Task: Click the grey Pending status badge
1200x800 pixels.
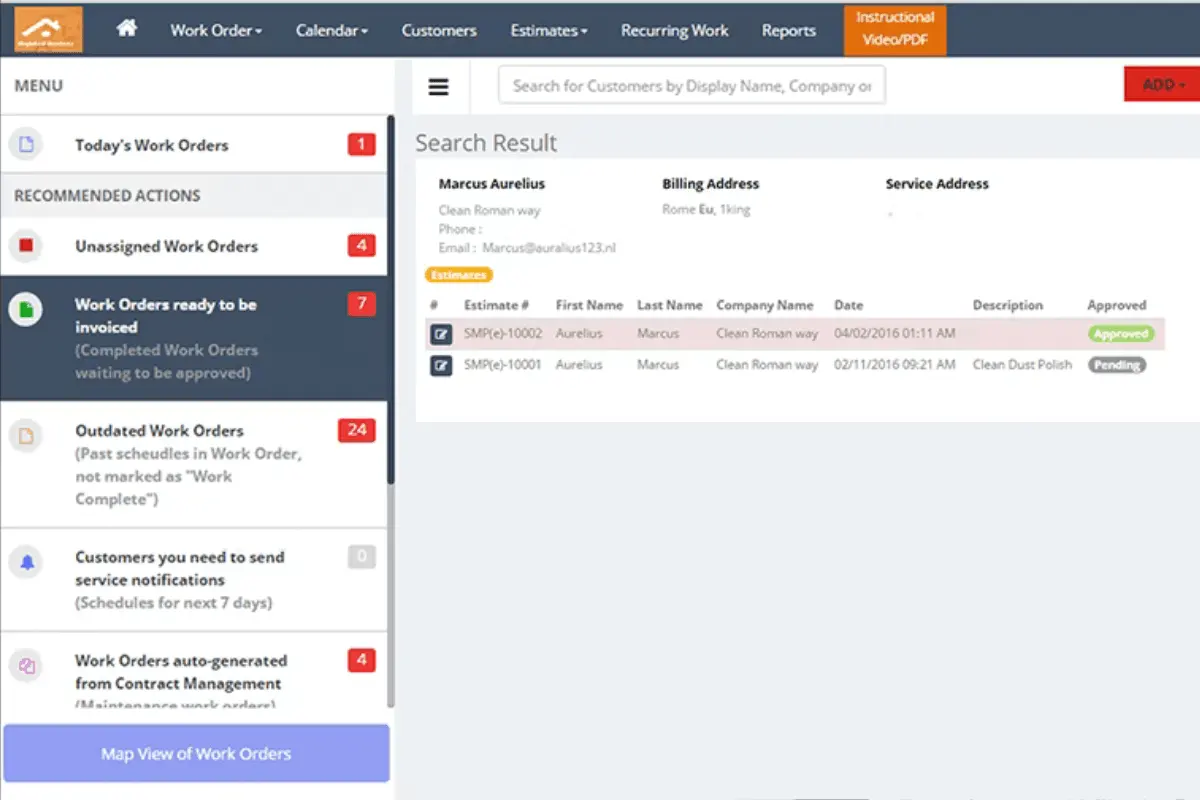Action: point(1117,365)
